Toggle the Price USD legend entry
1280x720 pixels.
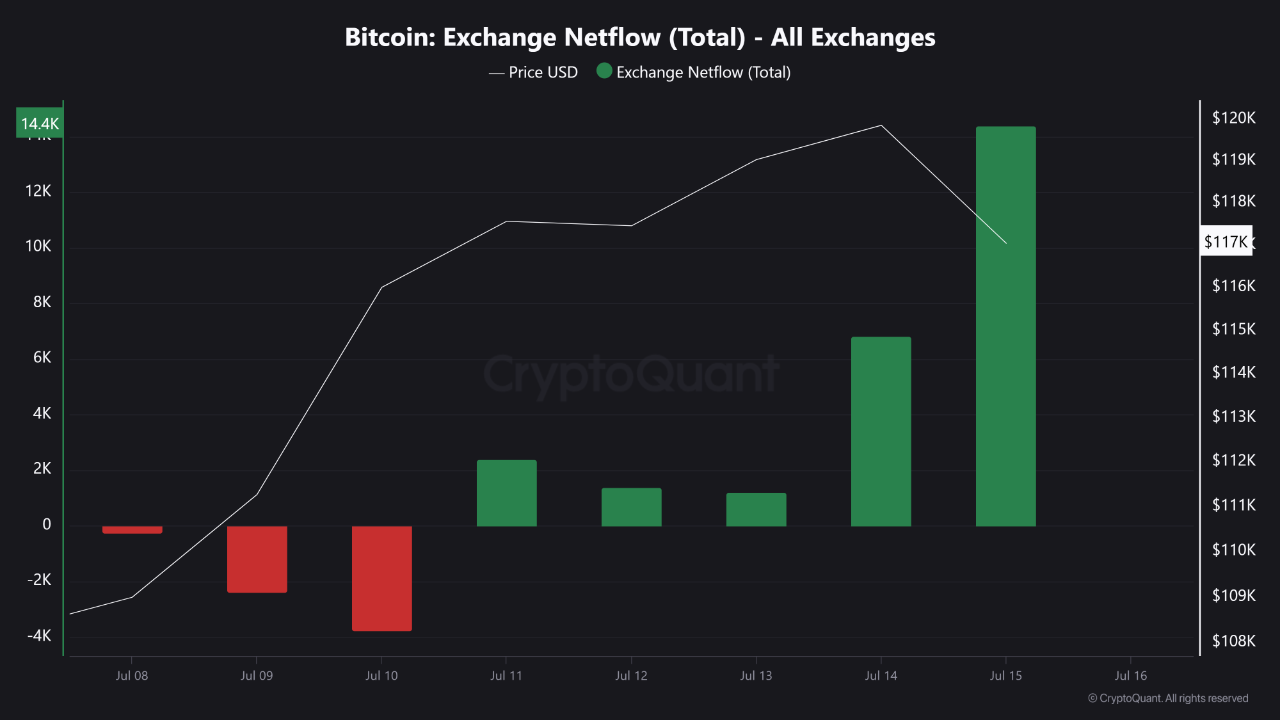click(x=533, y=72)
